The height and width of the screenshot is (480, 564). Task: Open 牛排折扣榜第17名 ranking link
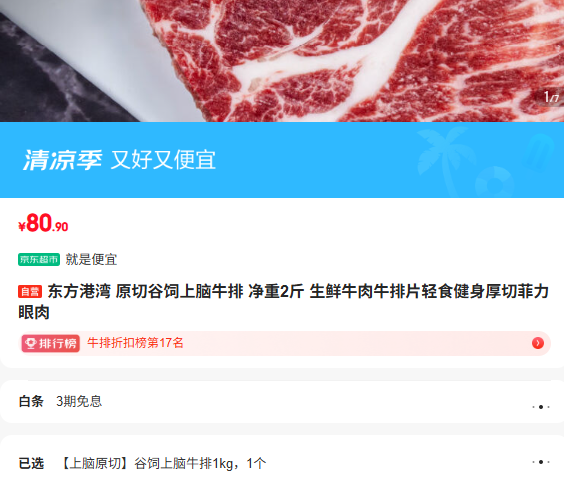[135, 343]
